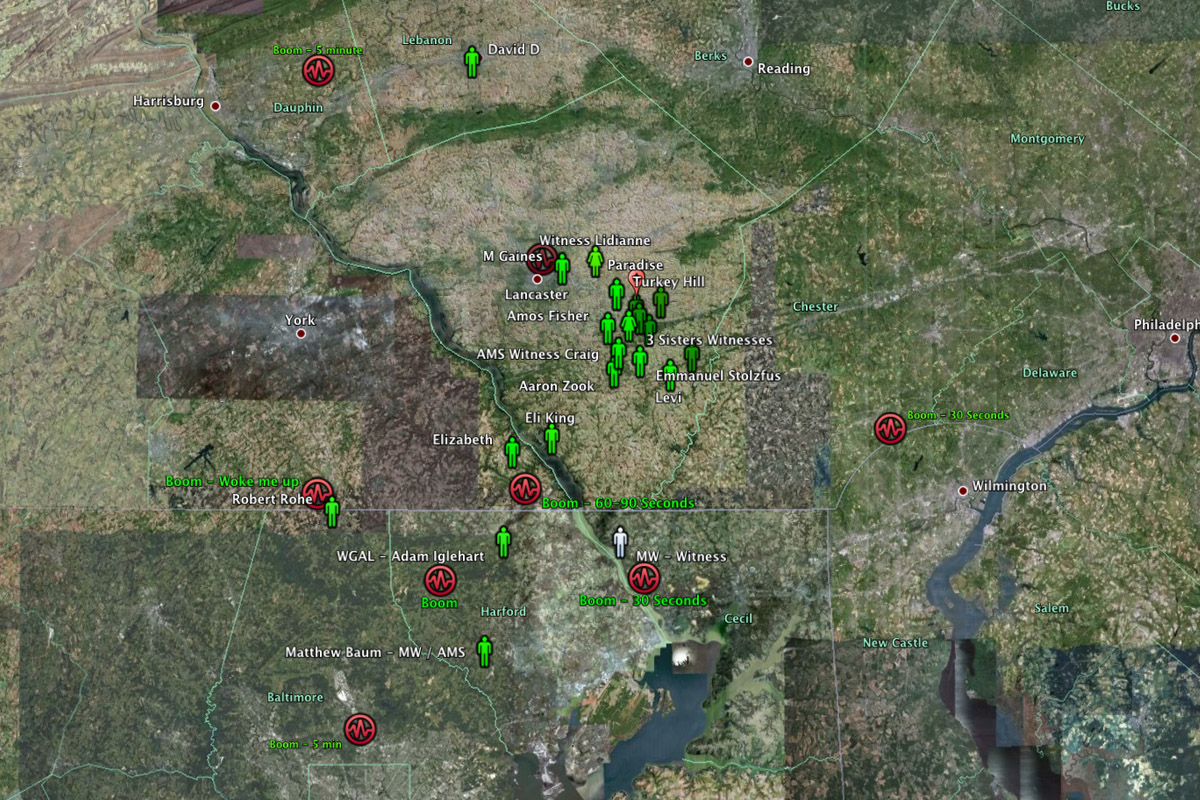
Task: Click the Boom 60-90 Seconds seismic marker
Action: [x=525, y=489]
